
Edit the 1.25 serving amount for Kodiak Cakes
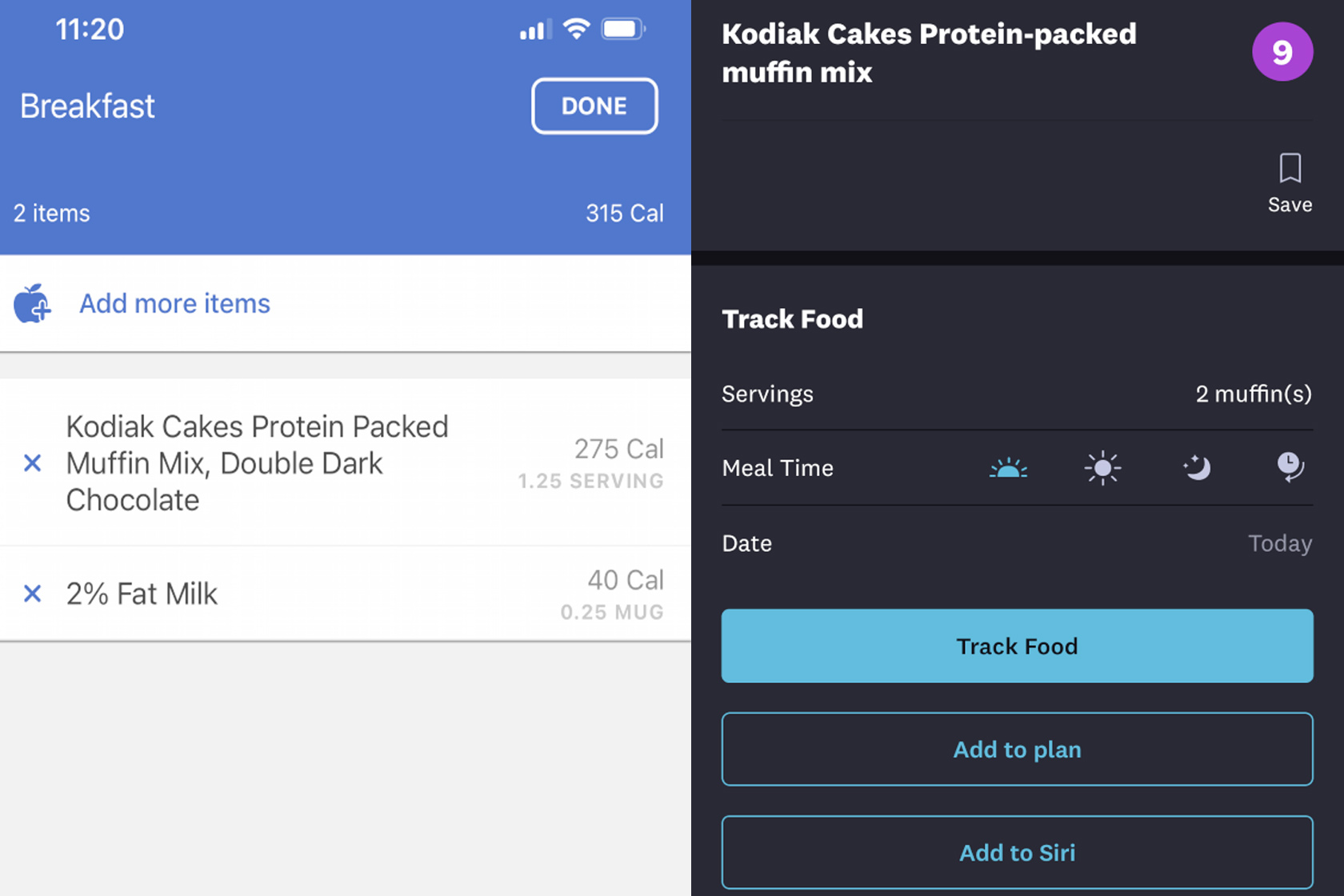coord(590,481)
